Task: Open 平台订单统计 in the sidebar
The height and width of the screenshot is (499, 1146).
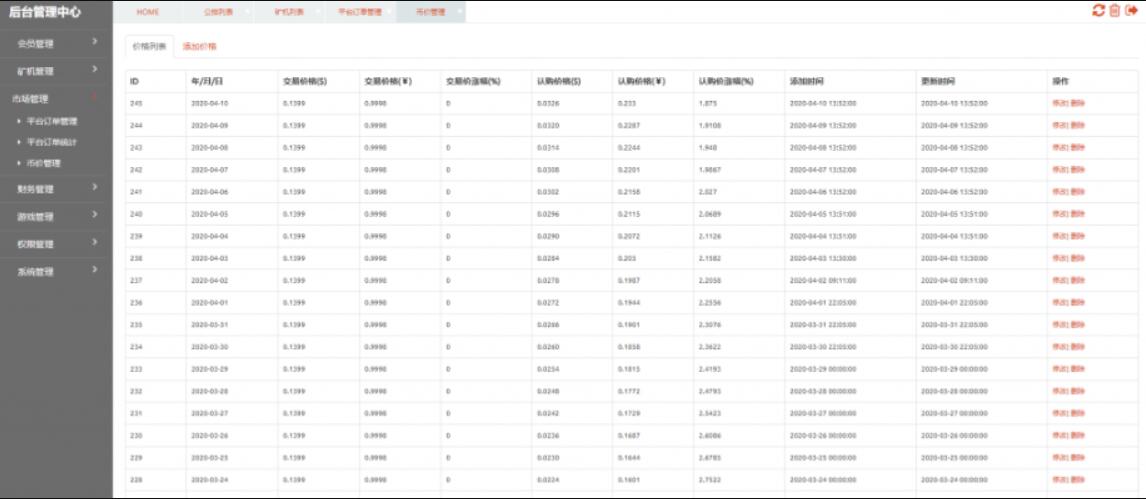Action: tap(52, 142)
